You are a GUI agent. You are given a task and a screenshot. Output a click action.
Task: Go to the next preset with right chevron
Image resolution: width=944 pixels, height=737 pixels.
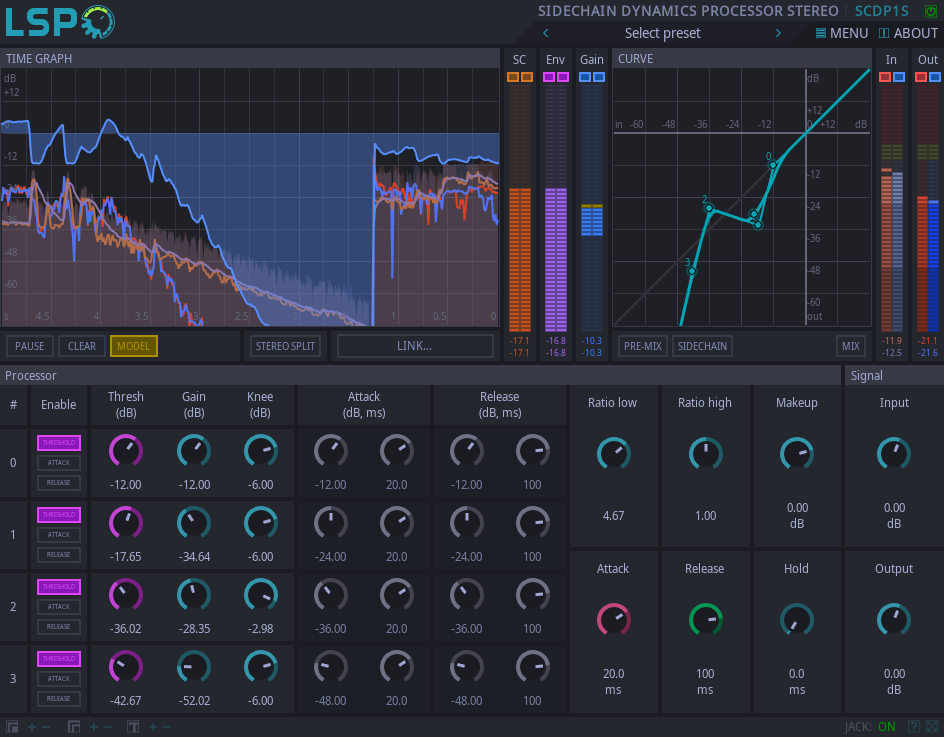point(778,33)
